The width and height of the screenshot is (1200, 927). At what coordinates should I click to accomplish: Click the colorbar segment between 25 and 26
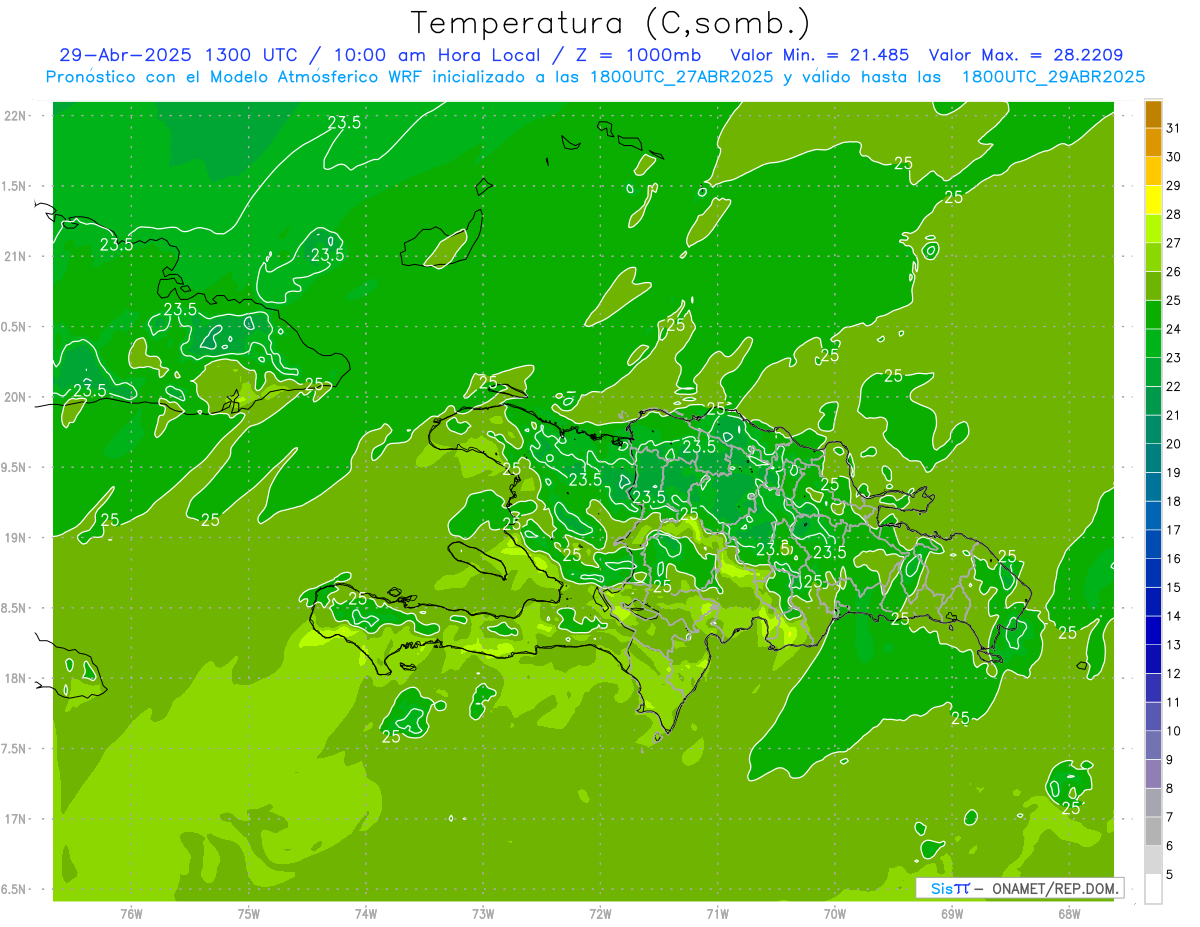point(1153,287)
